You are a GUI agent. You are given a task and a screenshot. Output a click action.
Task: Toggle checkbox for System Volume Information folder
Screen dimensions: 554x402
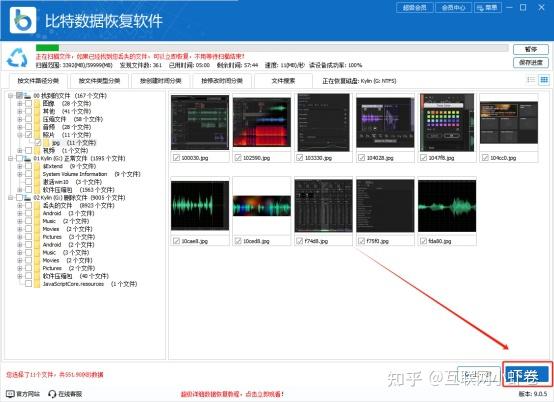click(x=29, y=174)
